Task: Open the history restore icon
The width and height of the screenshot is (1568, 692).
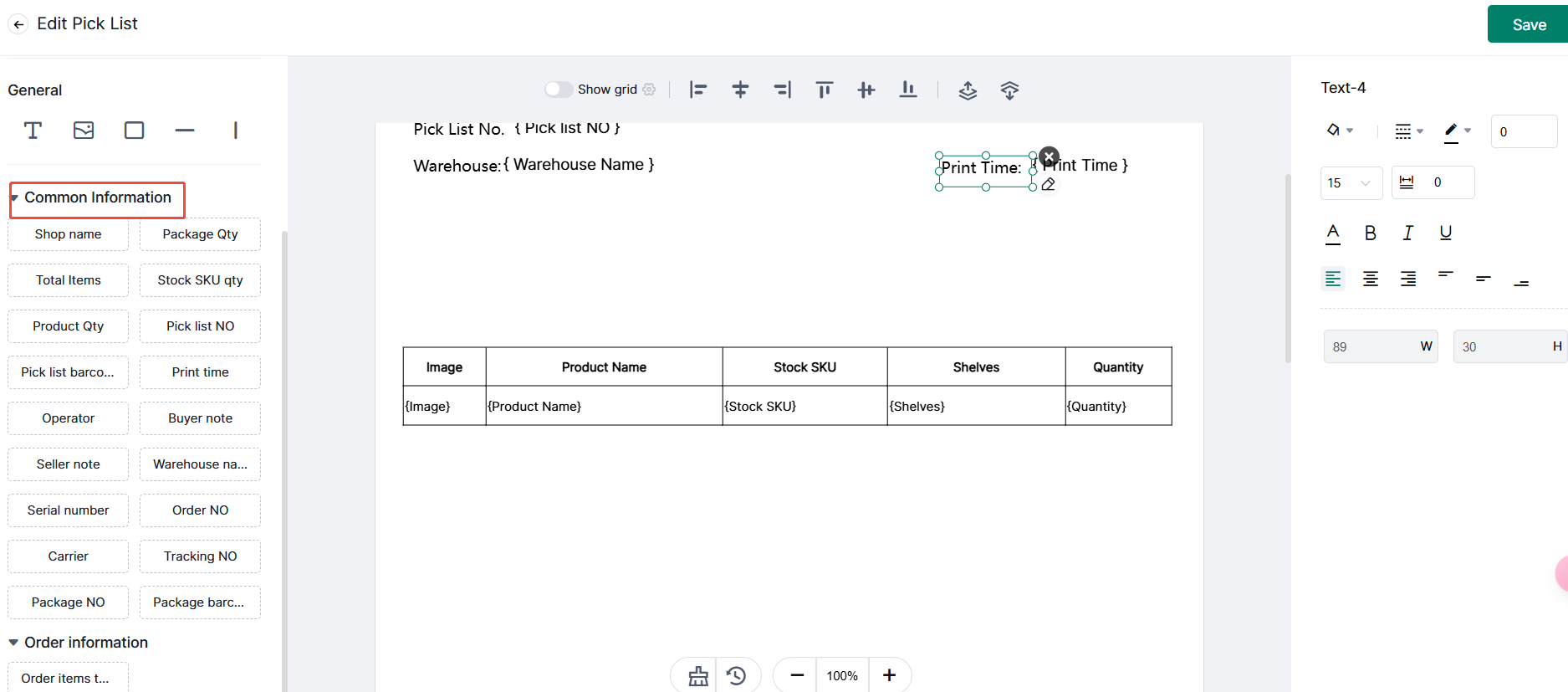Action: (x=736, y=675)
